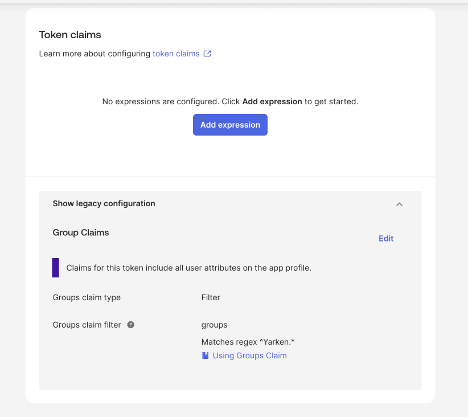Click the Groups claim type label
Screen dimensions: 468x417
point(87,297)
